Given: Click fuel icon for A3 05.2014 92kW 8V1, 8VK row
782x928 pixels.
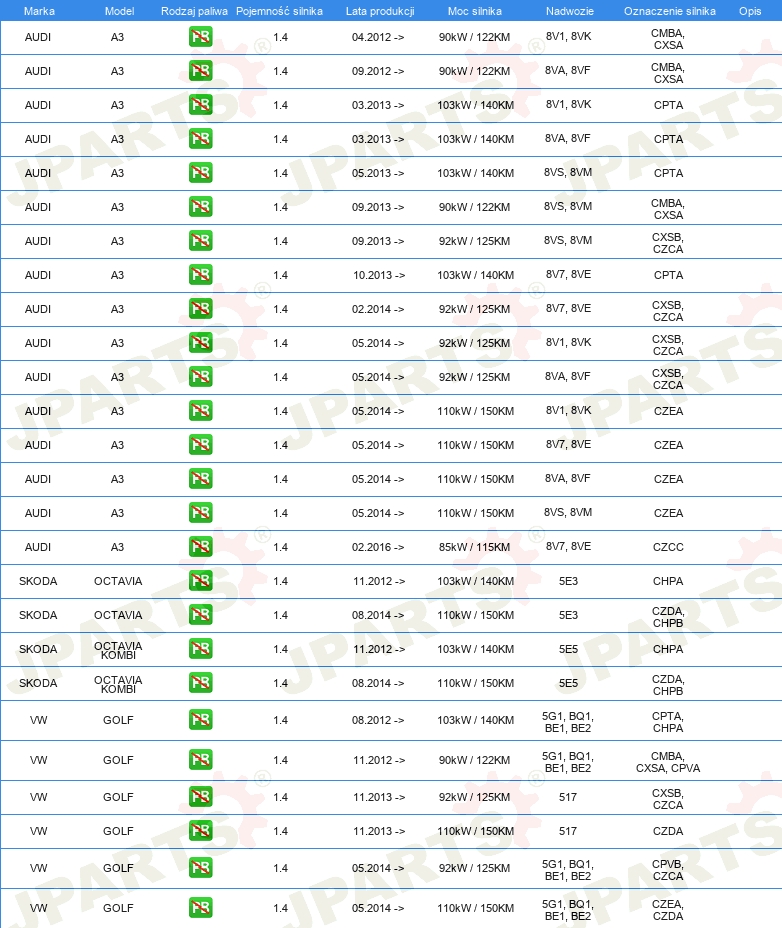Looking at the screenshot, I should pos(201,343).
